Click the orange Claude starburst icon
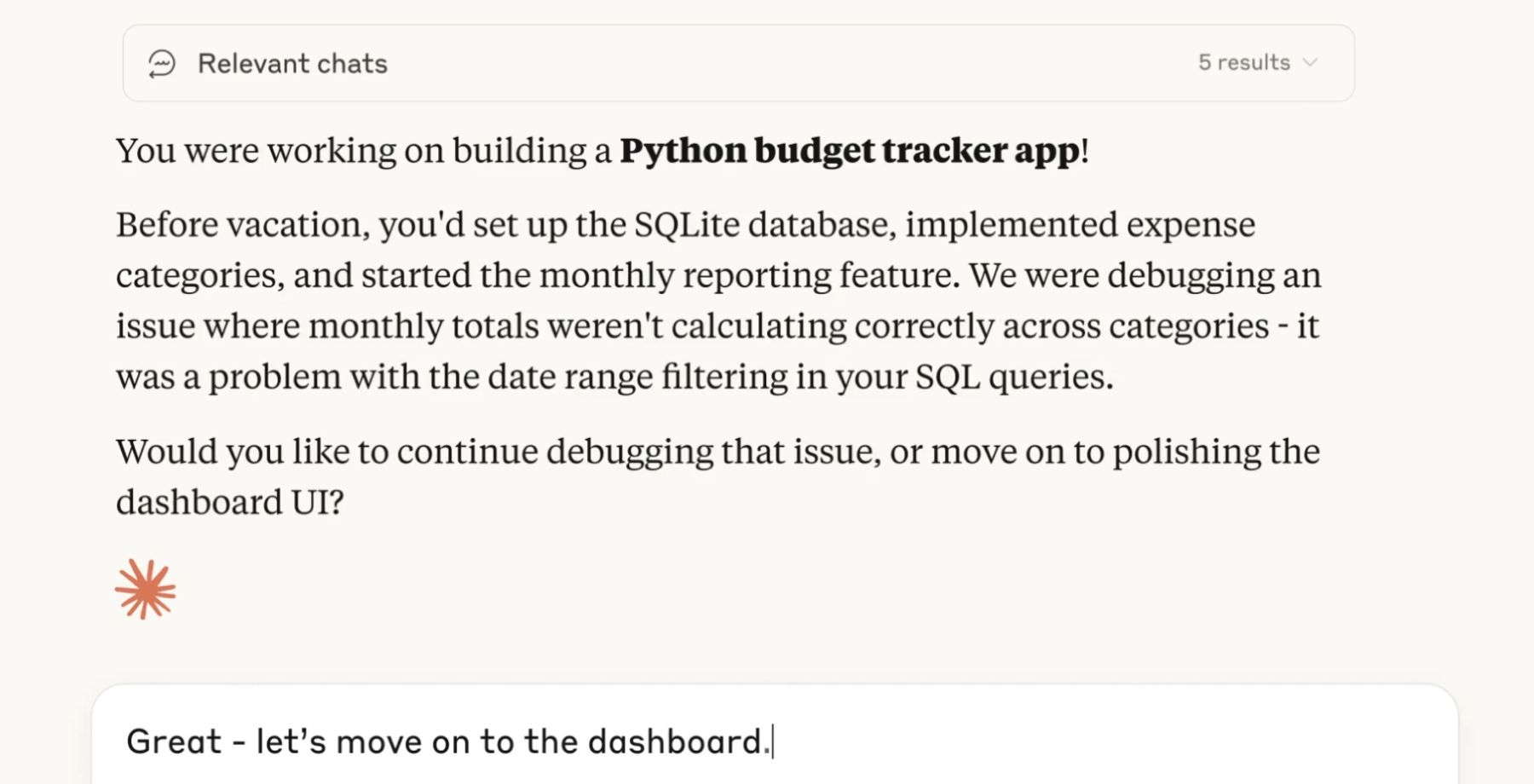 pos(146,589)
